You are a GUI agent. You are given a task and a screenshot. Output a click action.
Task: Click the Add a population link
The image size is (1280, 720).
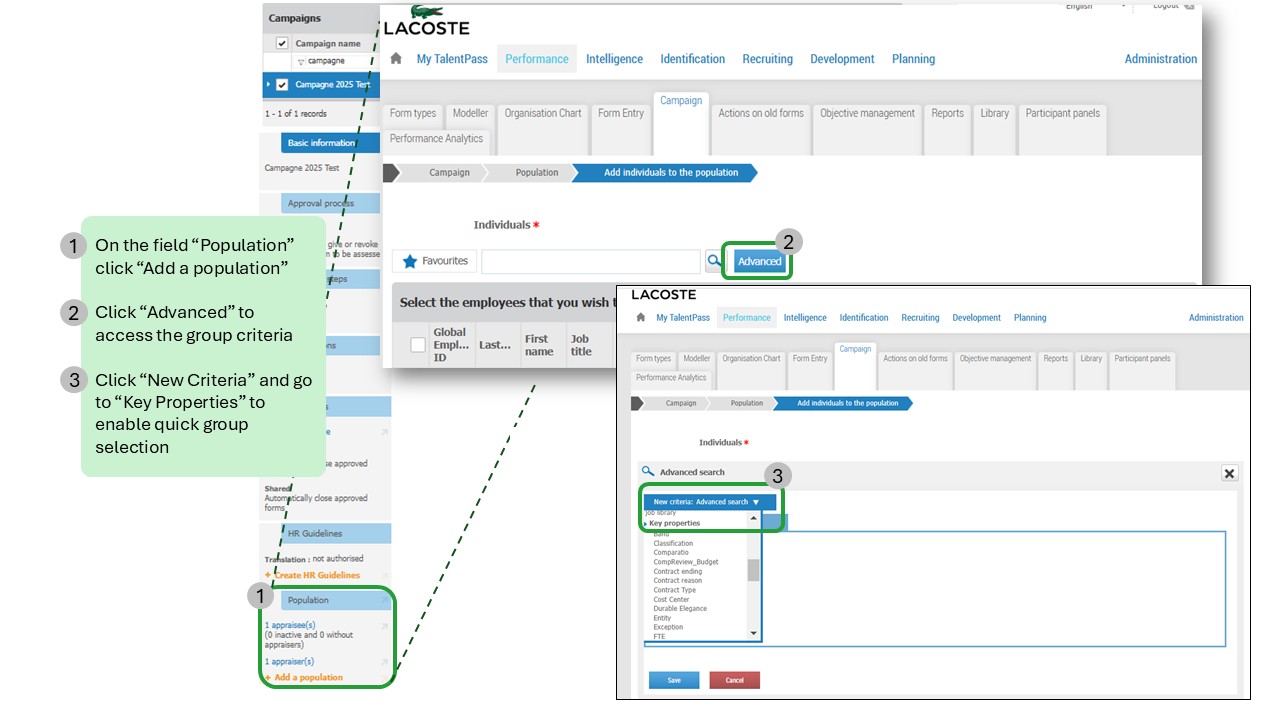point(308,677)
